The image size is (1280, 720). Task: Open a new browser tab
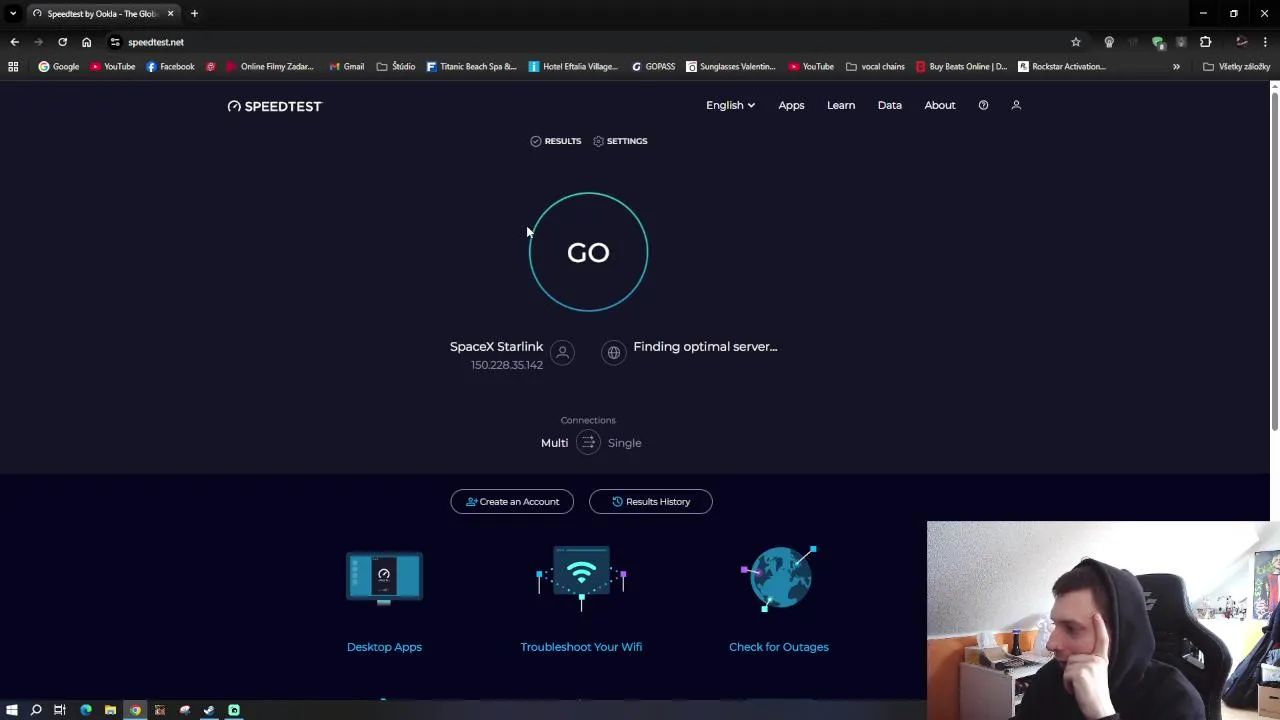tap(194, 14)
